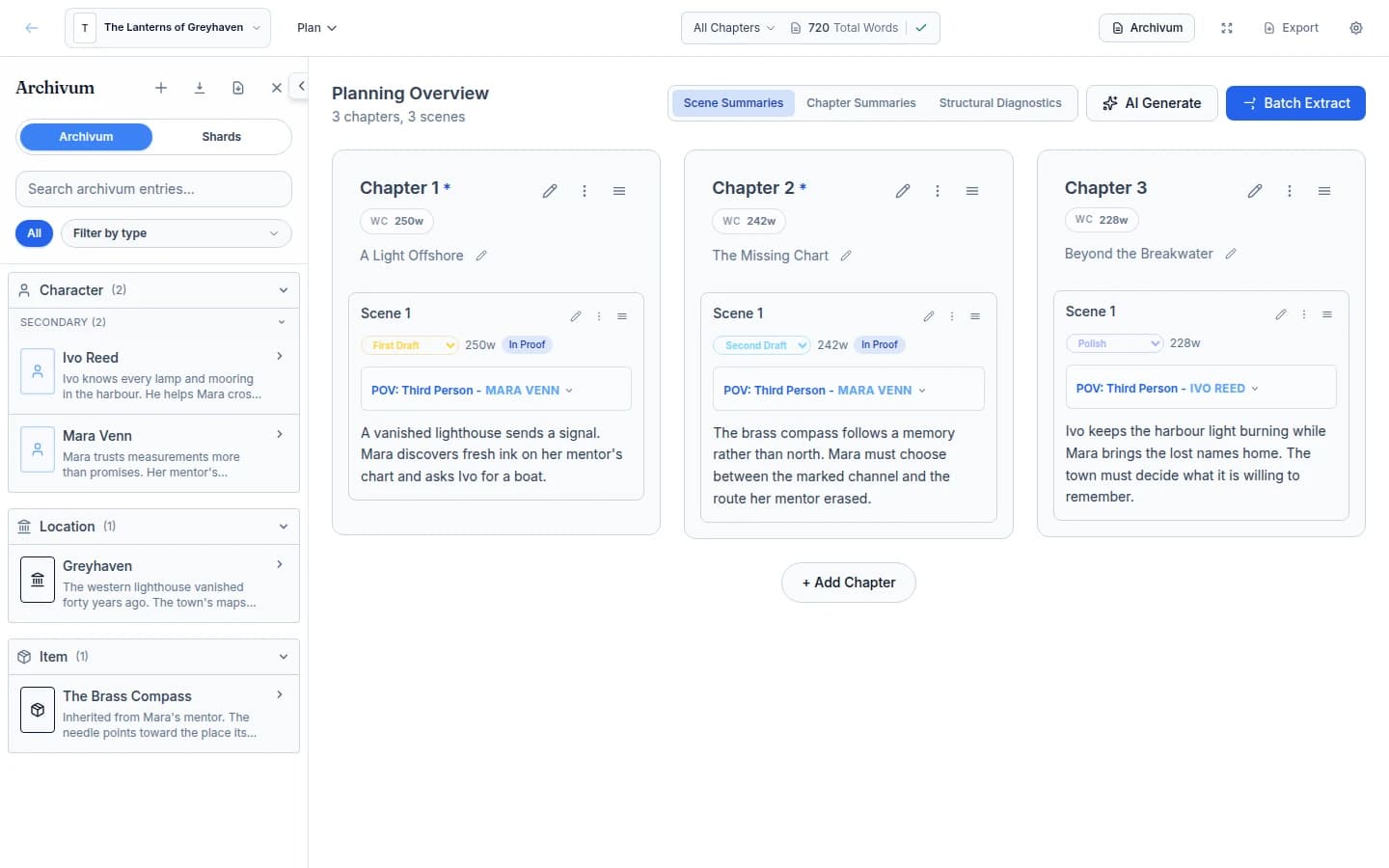This screenshot has width=1389, height=868.
Task: Open the Filter by type dropdown
Action: (177, 233)
